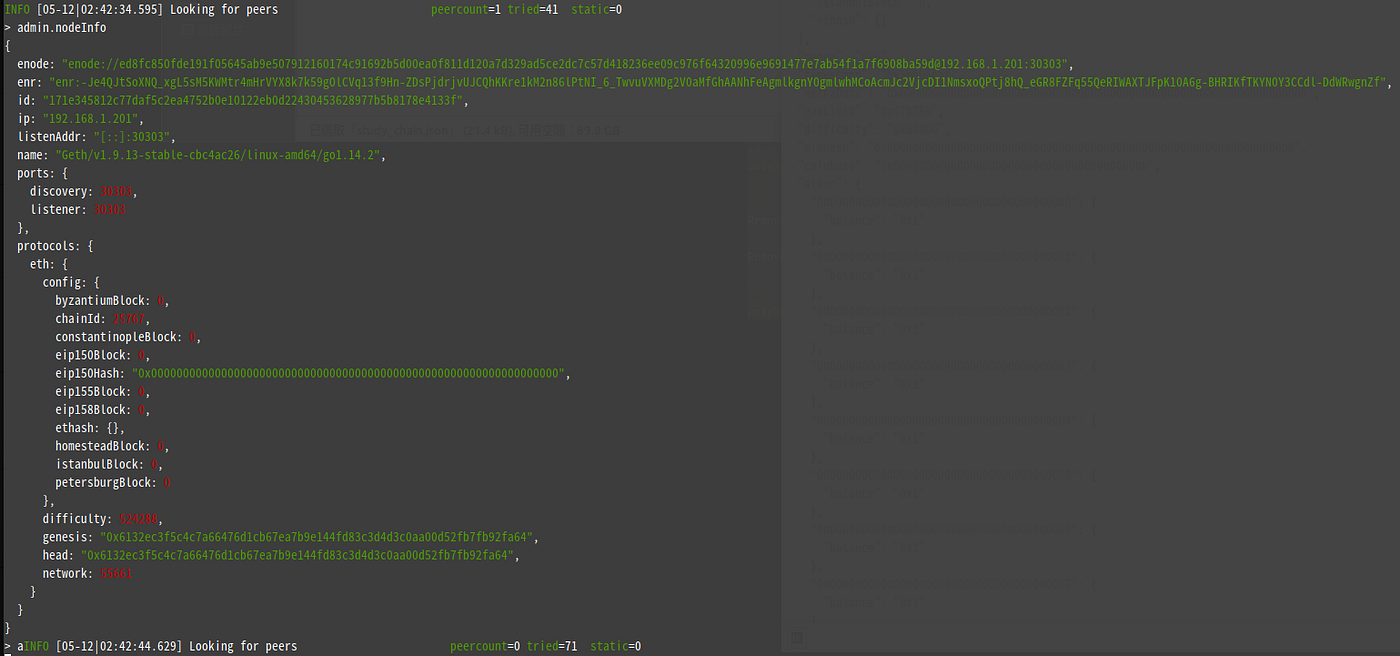Select the genesis hash value
The image size is (1400, 656).
[x=318, y=537]
